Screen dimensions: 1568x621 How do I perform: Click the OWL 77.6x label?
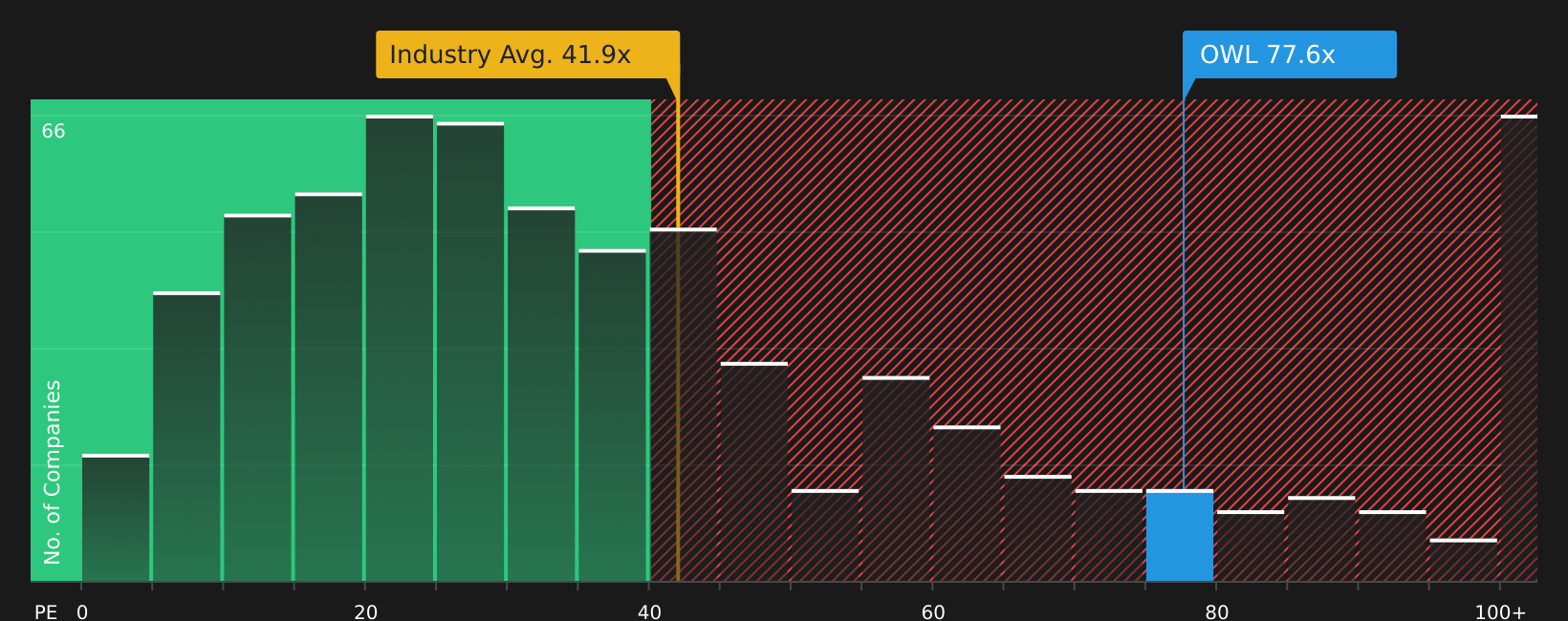click(x=1289, y=54)
